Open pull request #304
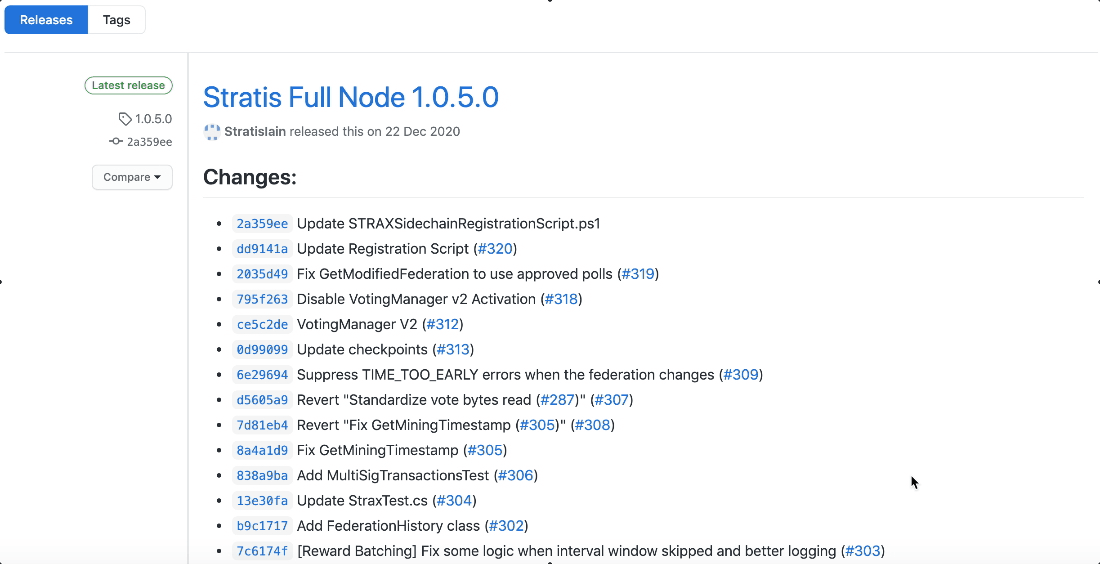Screen dimensions: 1100x564 [455, 501]
